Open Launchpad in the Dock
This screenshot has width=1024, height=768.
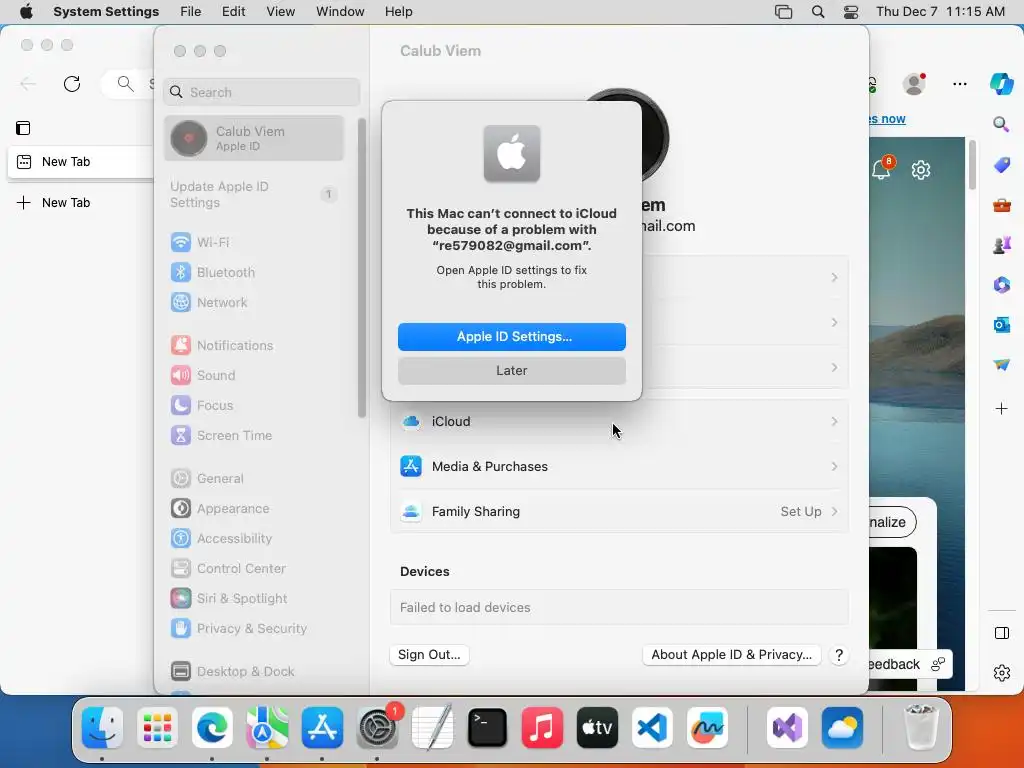pyautogui.click(x=157, y=727)
